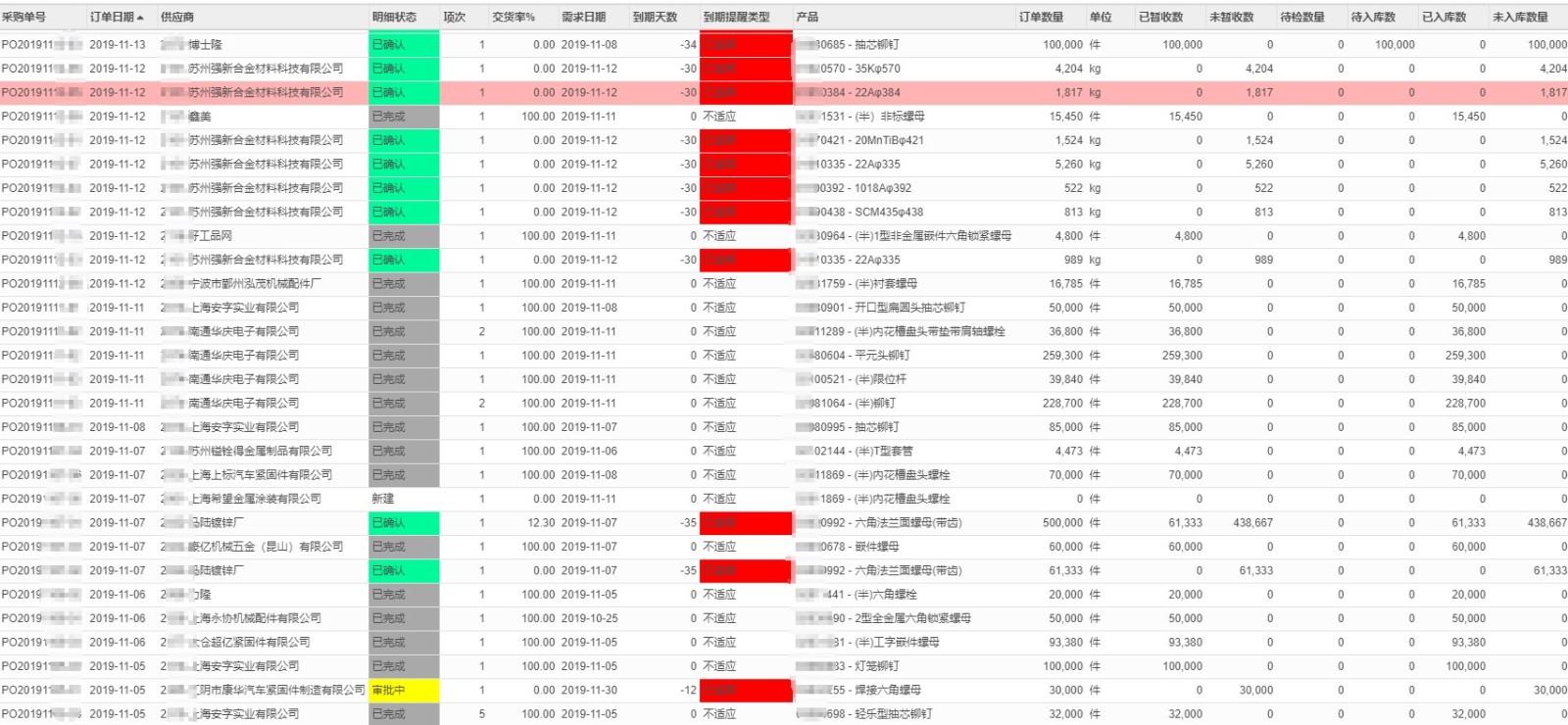1568x725 pixels.
Task: Select the 259,300 order quantity cell
Action: pyautogui.click(x=1062, y=356)
